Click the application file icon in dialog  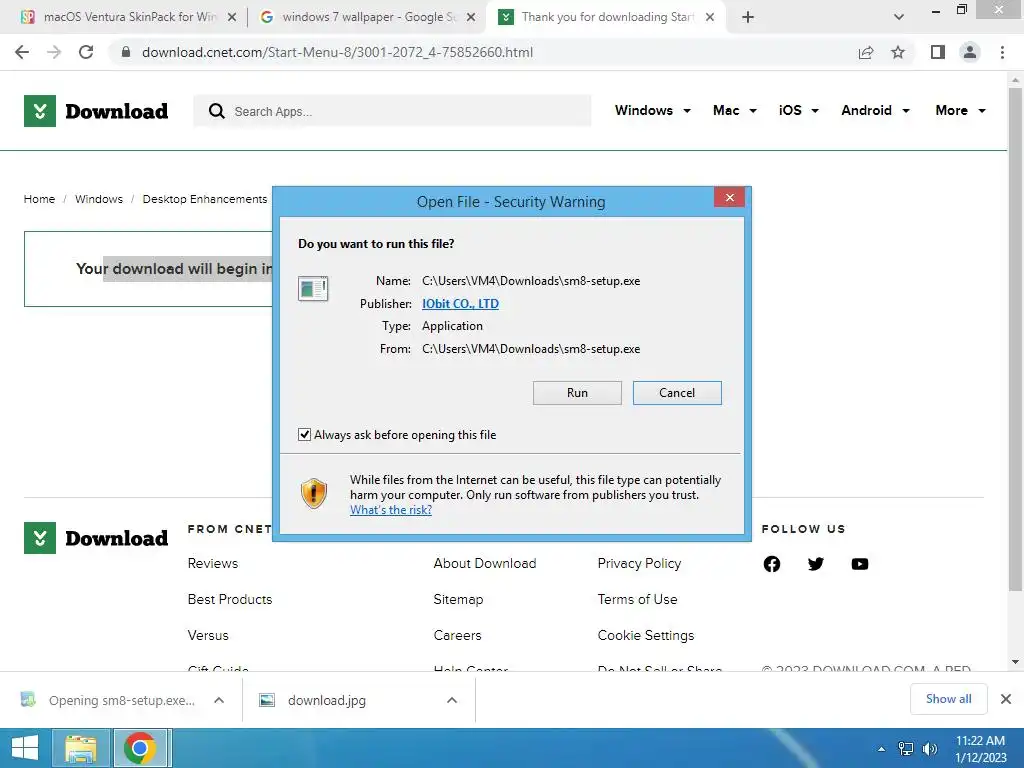[x=313, y=288]
